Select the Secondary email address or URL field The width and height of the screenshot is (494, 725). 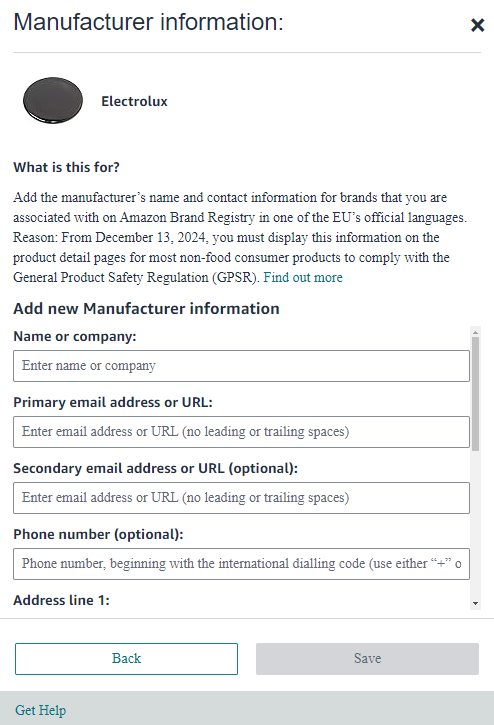tap(241, 498)
